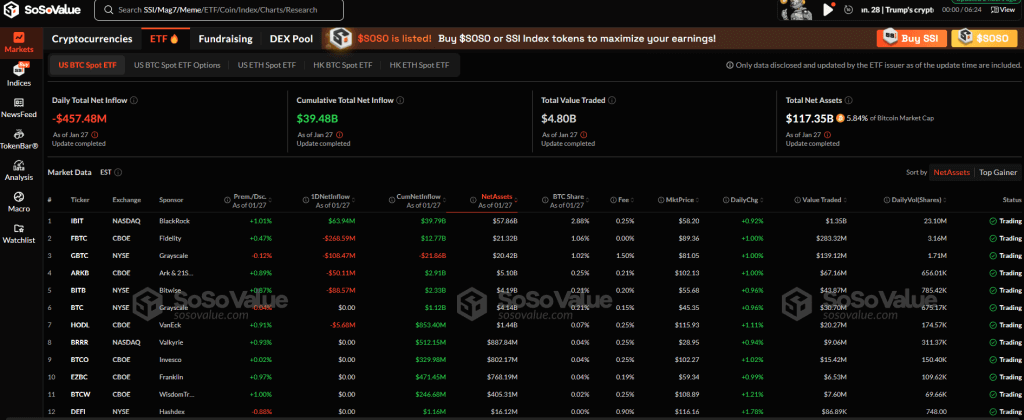The width and height of the screenshot is (1024, 420).
Task: Switch to DEX Pool tab
Action: [x=291, y=39]
